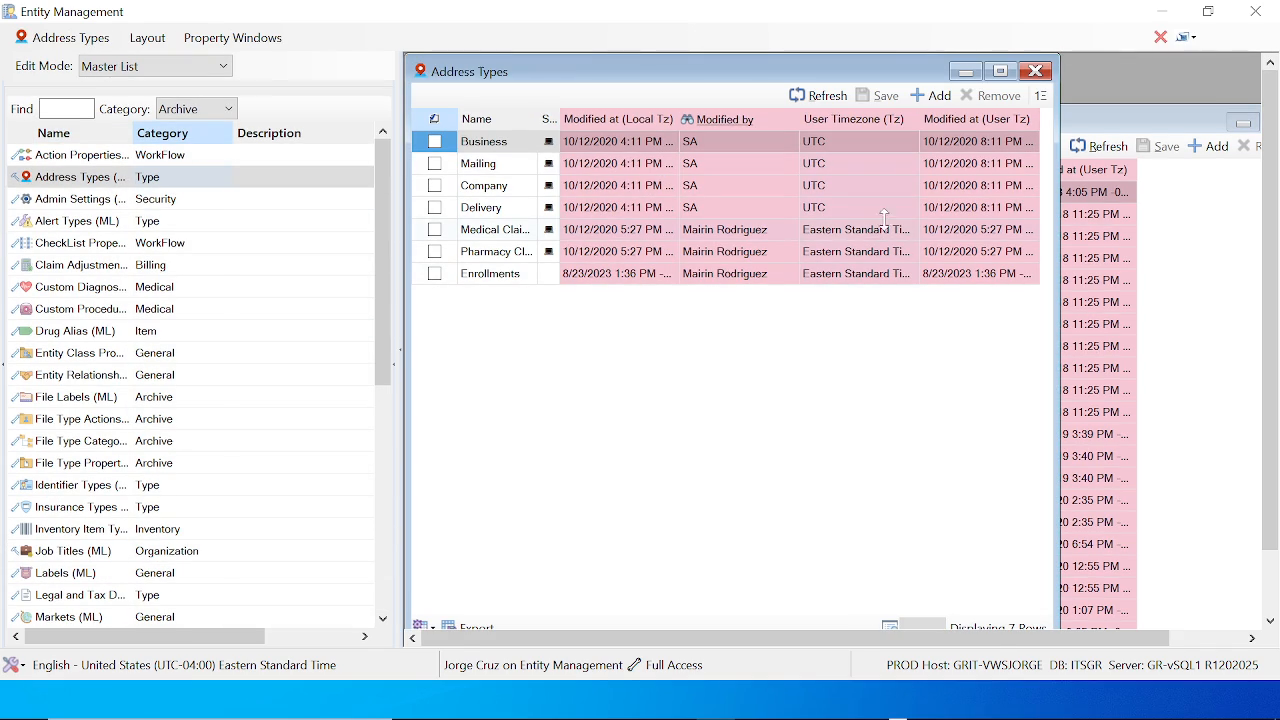Viewport: 1280px width, 720px height.
Task: Sort grid by Modified at (Local Tz) header
Action: click(x=619, y=119)
